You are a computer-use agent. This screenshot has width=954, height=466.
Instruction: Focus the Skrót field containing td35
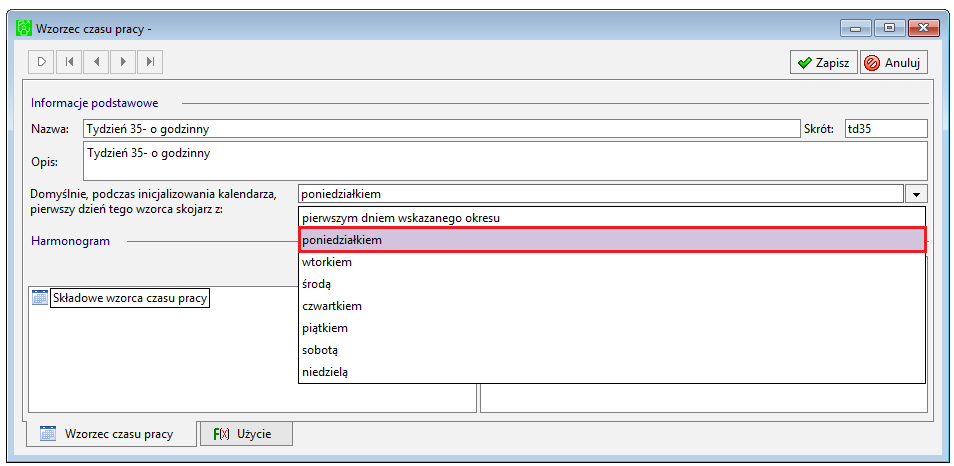click(x=886, y=129)
